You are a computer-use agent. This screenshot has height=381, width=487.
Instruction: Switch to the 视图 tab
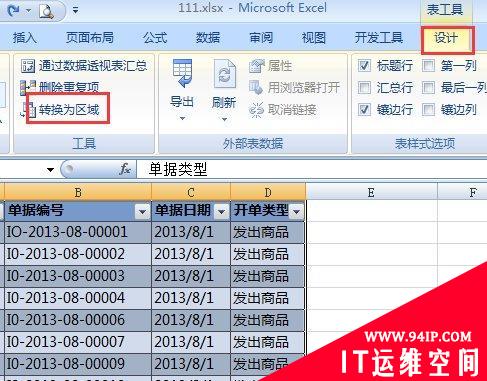click(313, 38)
